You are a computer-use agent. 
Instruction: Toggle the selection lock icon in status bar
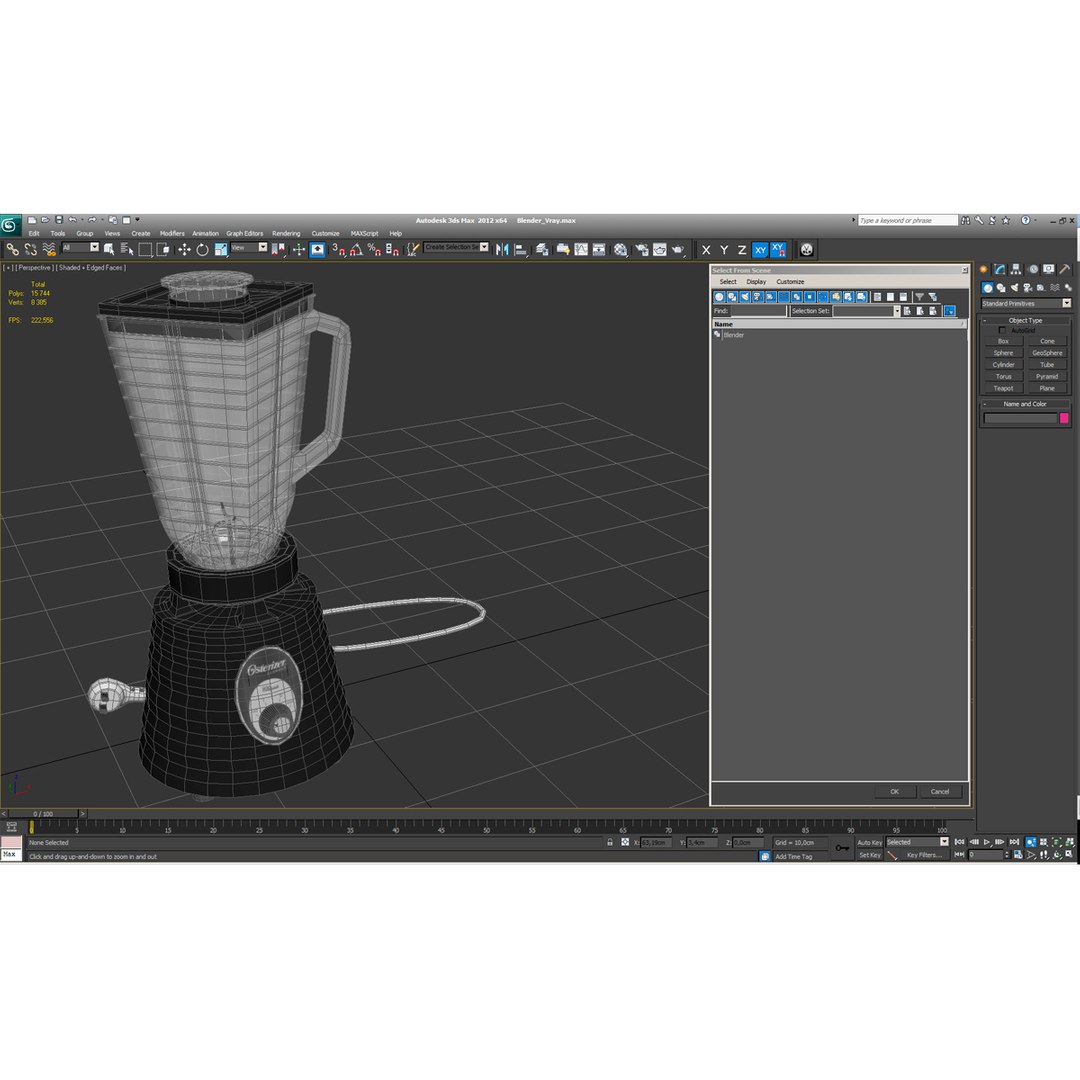(x=610, y=842)
